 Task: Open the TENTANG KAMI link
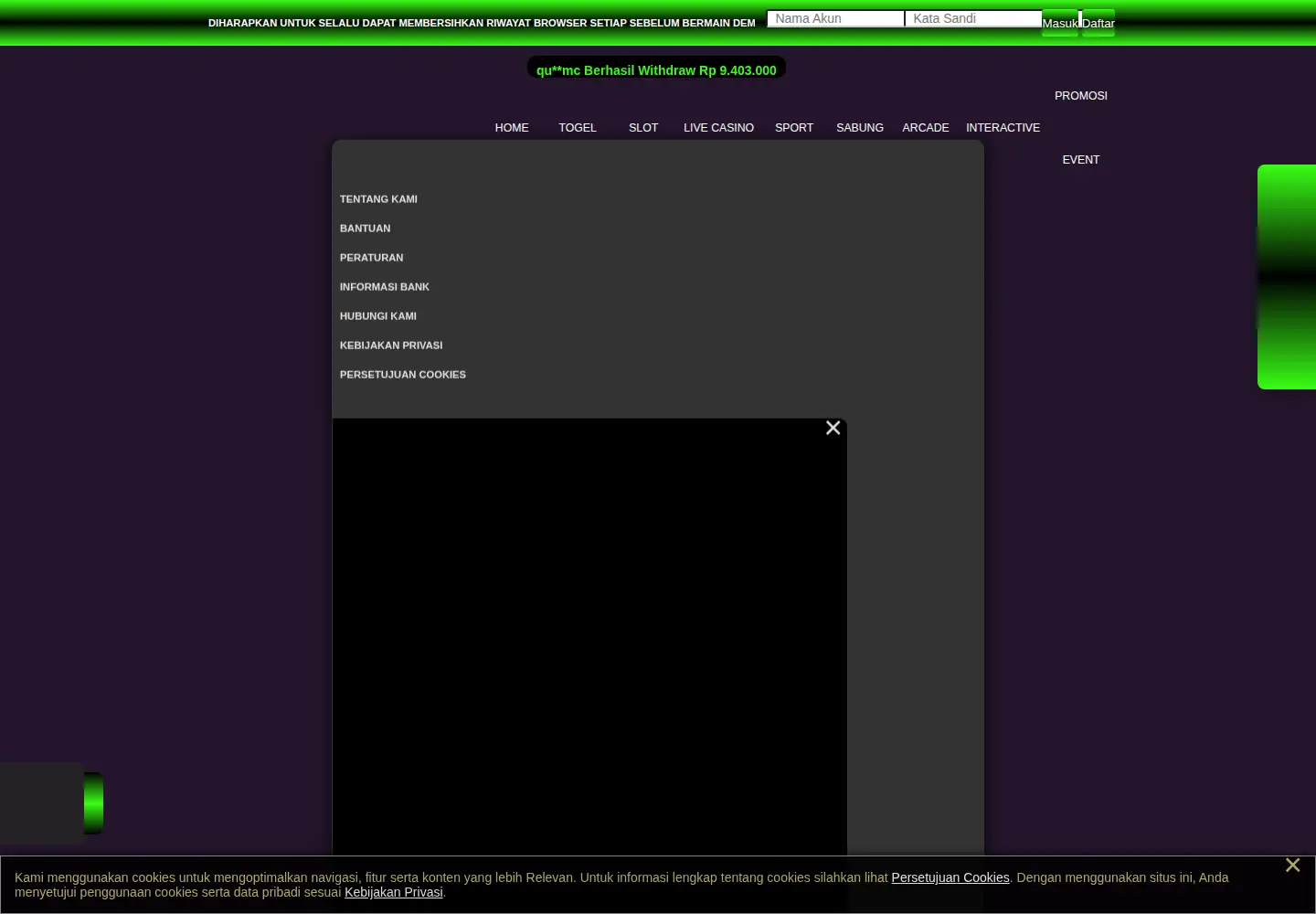[378, 199]
